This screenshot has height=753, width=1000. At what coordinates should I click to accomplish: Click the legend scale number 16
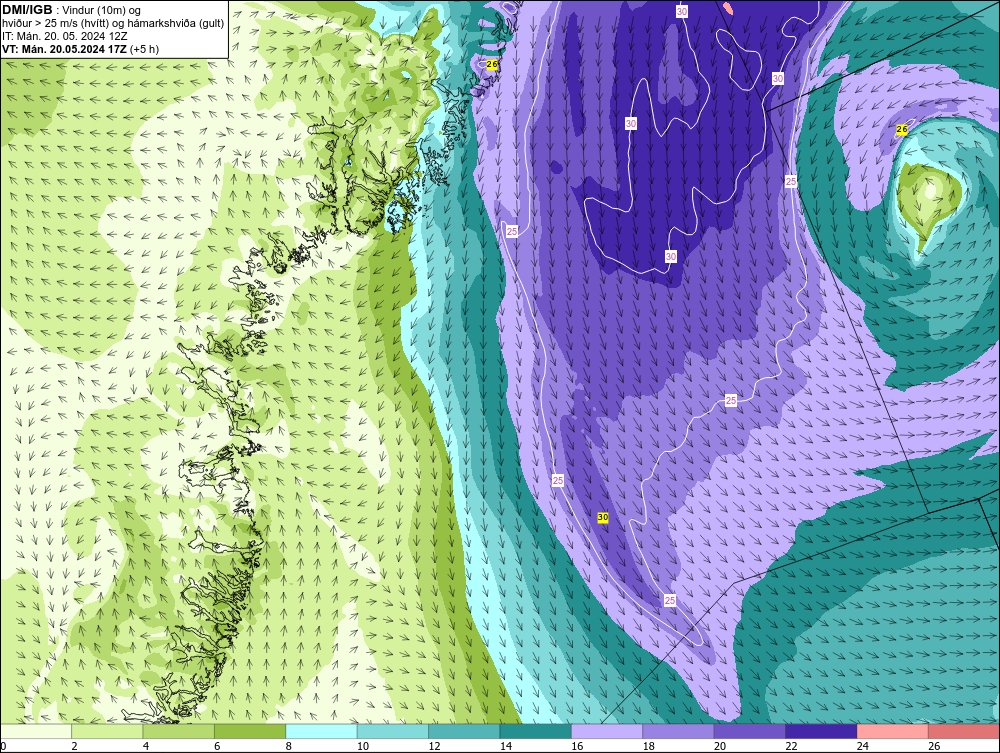(x=577, y=746)
